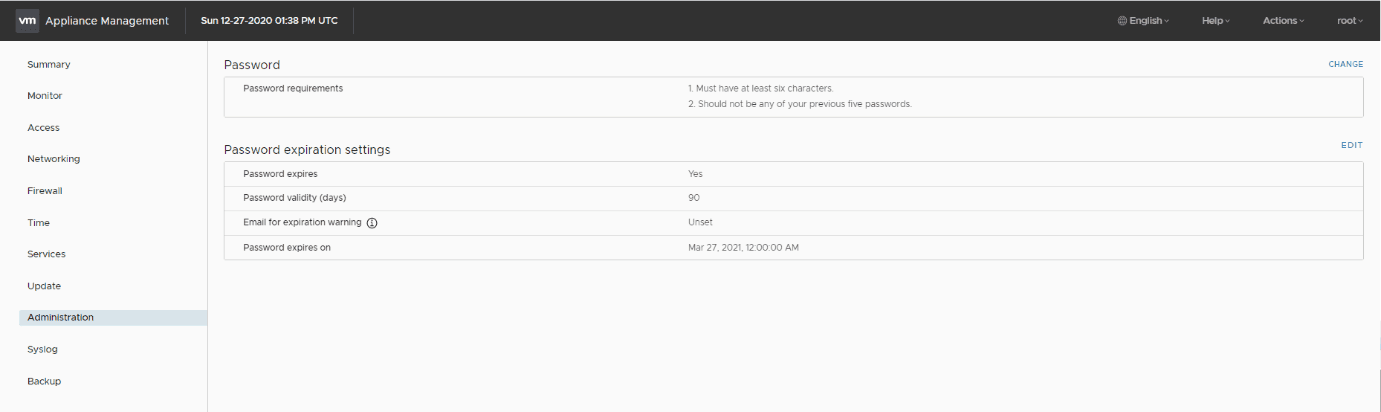Open the Firewall page
Image resolution: width=1381 pixels, height=412 pixels.
45,191
